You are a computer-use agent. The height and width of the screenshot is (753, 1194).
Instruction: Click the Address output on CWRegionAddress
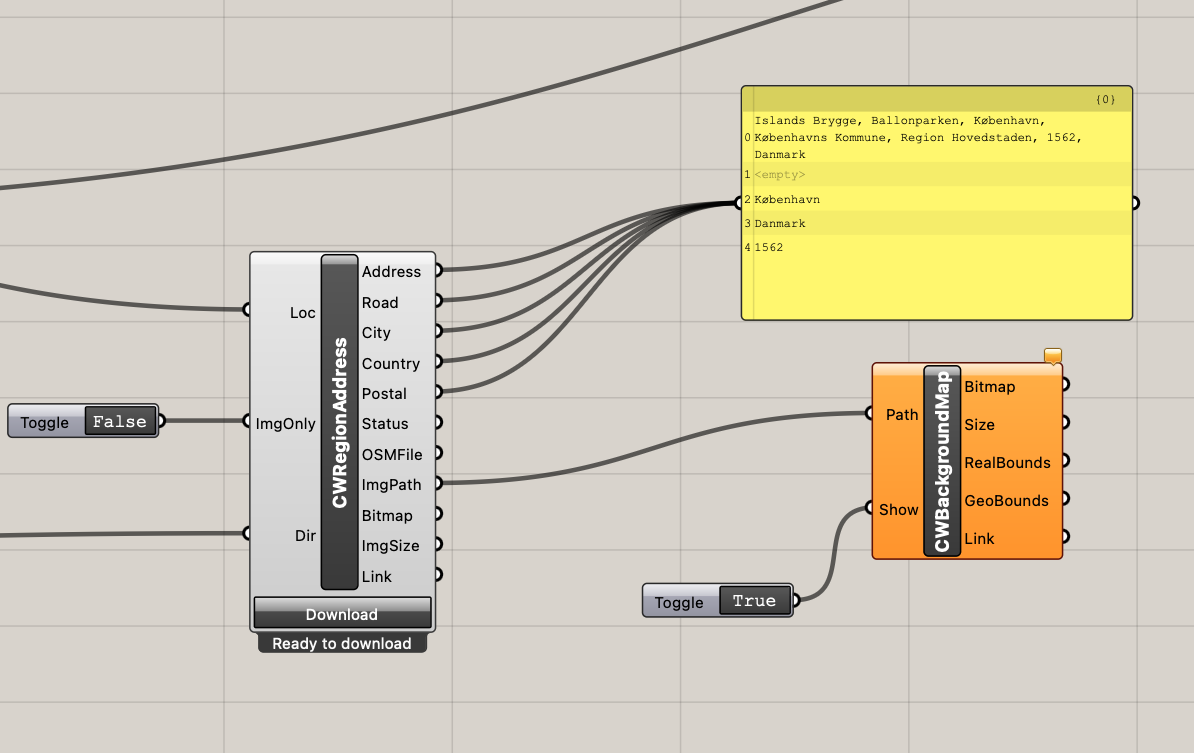(x=391, y=271)
